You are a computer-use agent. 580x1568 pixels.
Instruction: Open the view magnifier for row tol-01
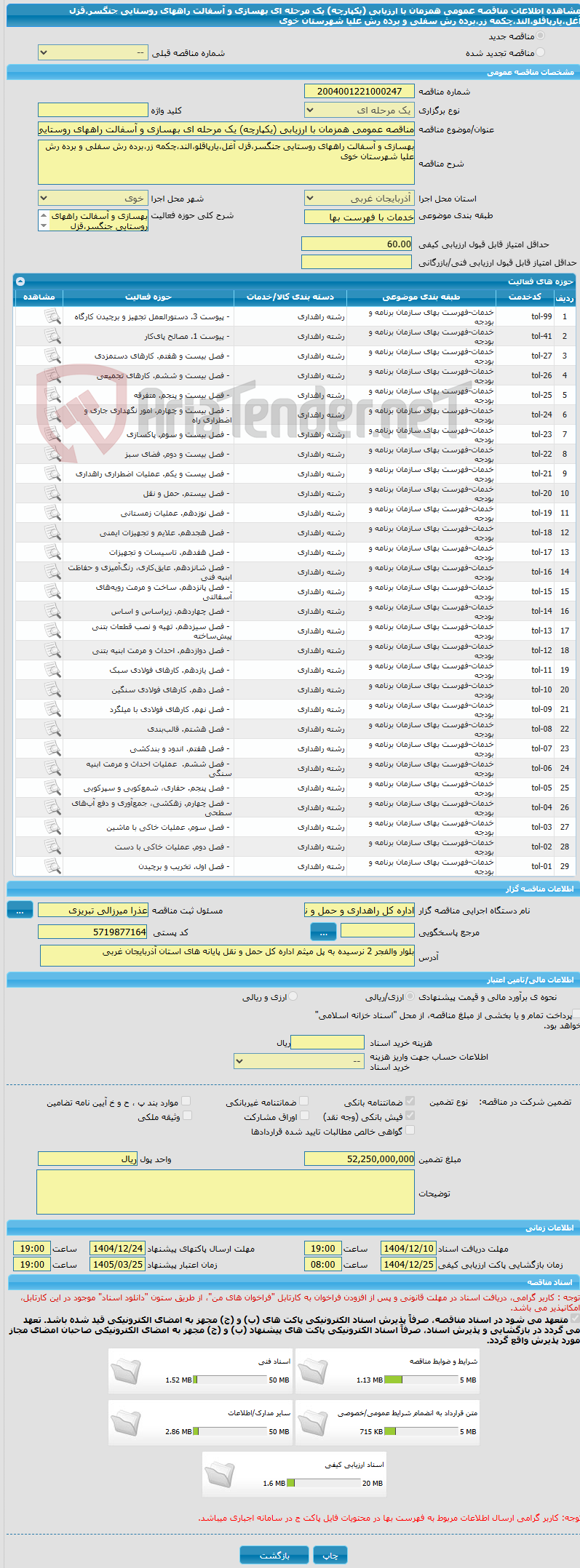pos(52,866)
